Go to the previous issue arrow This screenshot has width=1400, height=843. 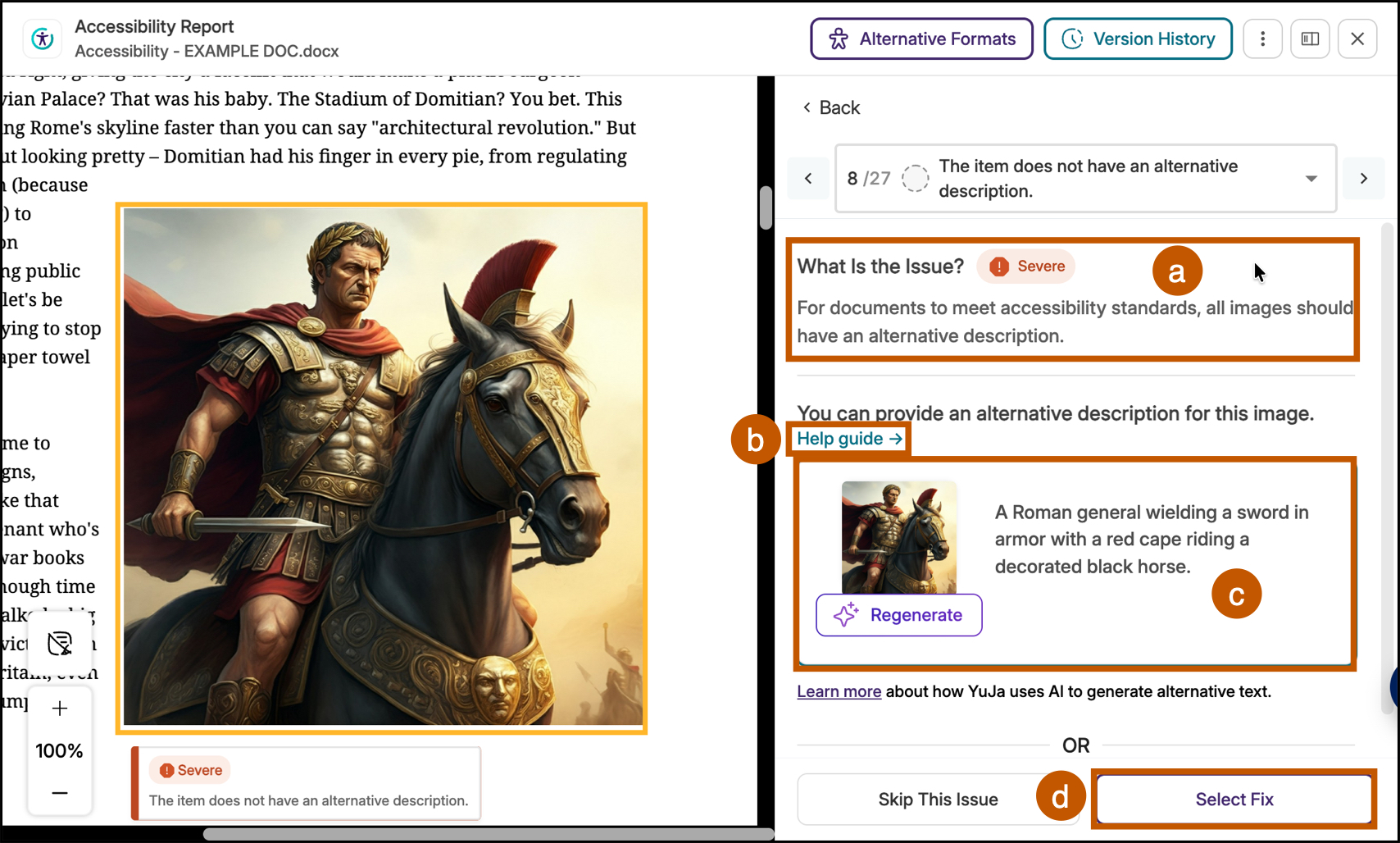[x=808, y=178]
